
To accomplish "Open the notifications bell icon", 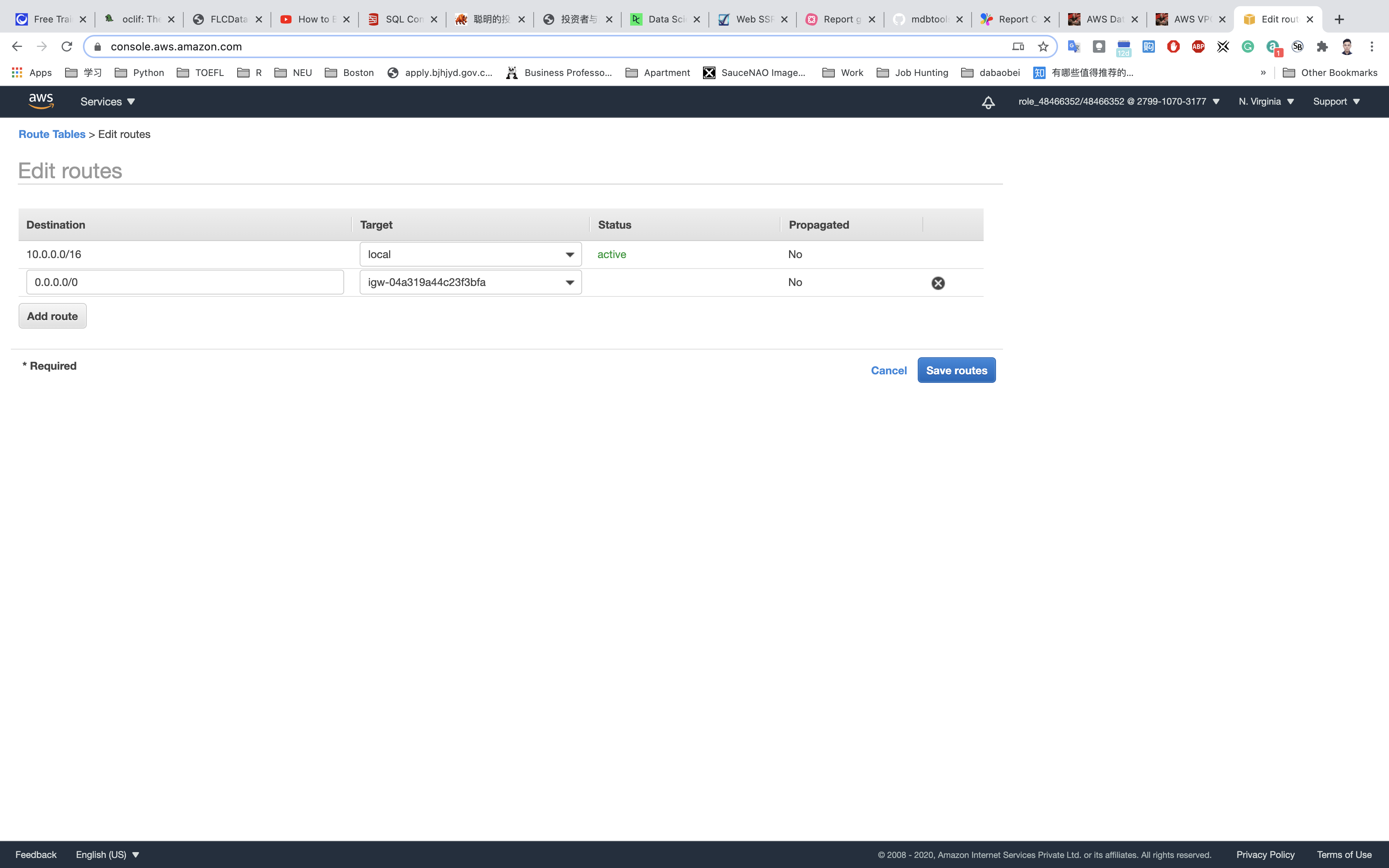I will coord(988,102).
